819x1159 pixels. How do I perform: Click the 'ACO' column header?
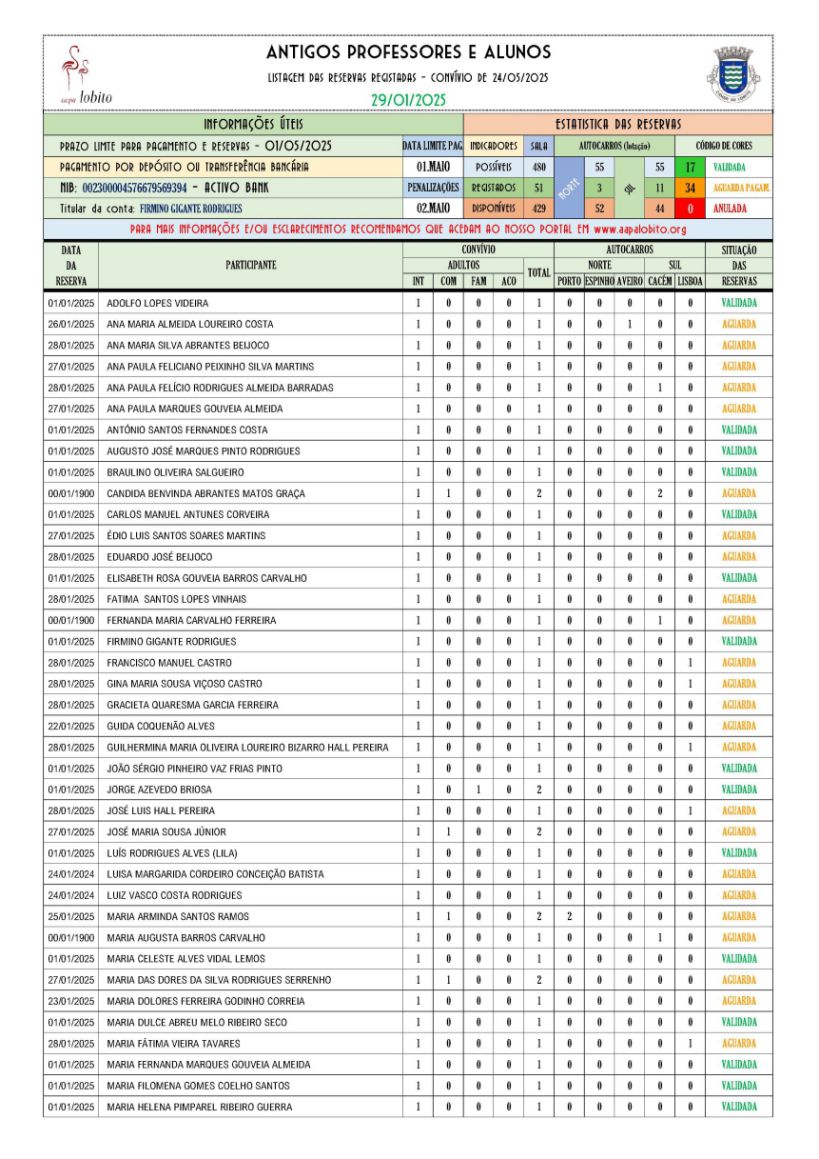click(x=509, y=282)
